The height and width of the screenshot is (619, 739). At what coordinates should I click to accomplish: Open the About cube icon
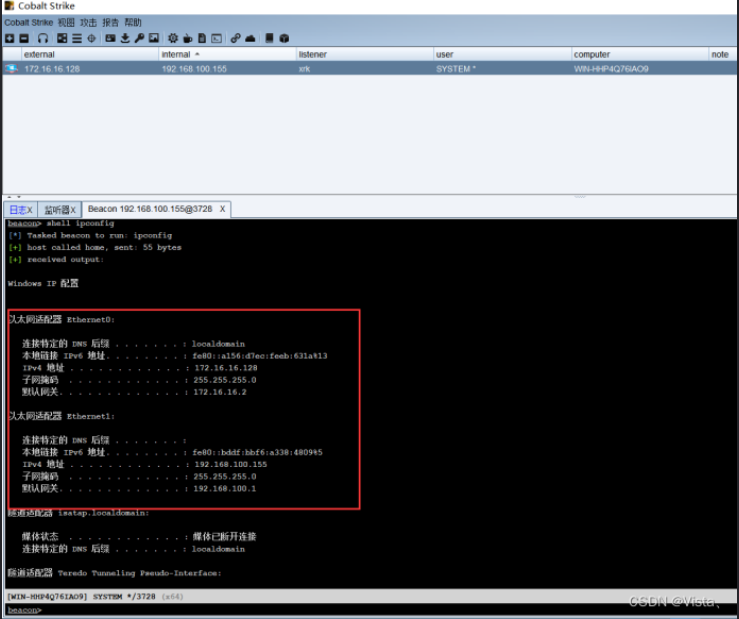point(284,38)
